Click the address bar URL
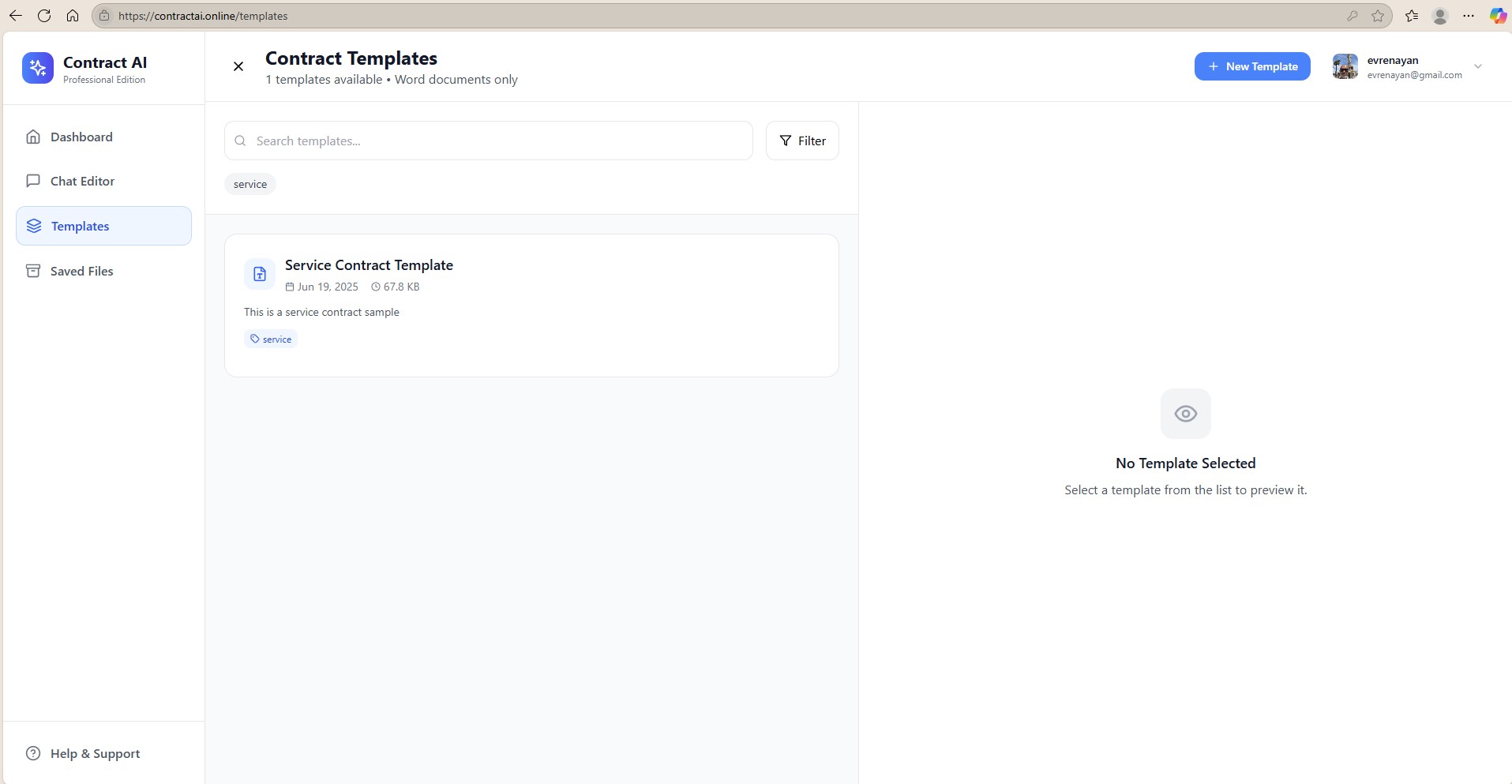Image resolution: width=1512 pixels, height=784 pixels. point(203,16)
